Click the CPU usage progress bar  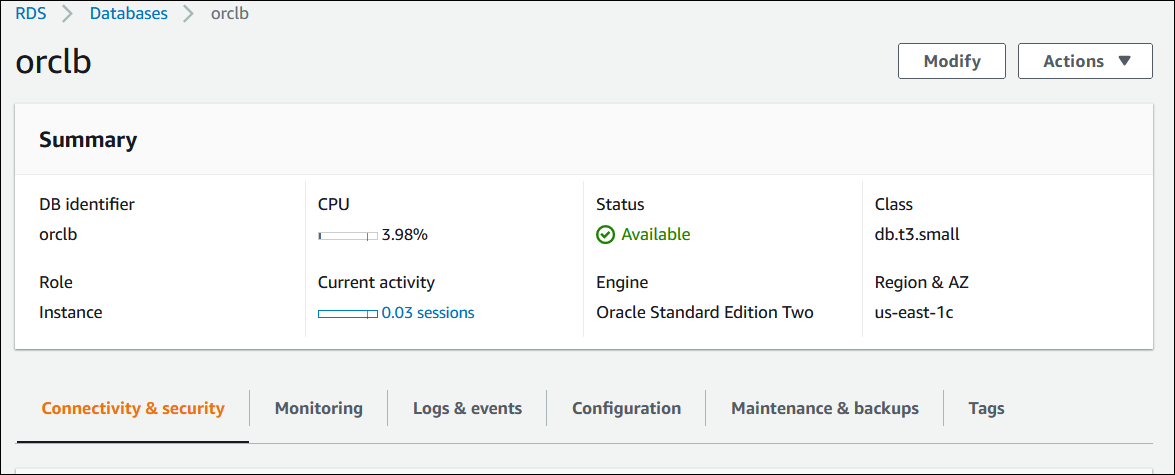347,236
